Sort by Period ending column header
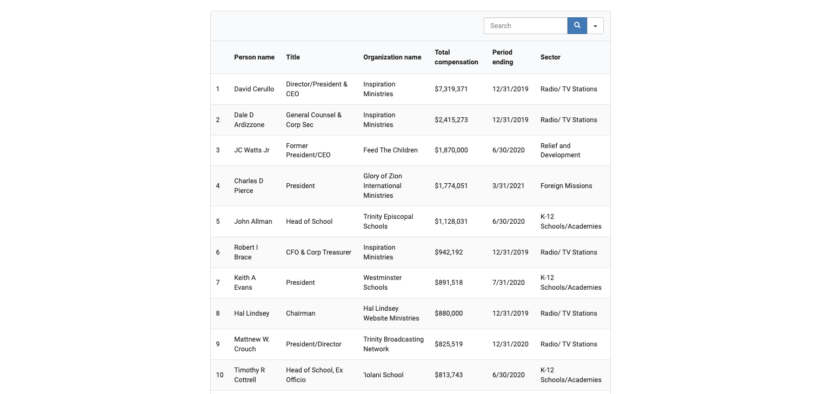Screen dimensions: 820x394 click(x=503, y=57)
